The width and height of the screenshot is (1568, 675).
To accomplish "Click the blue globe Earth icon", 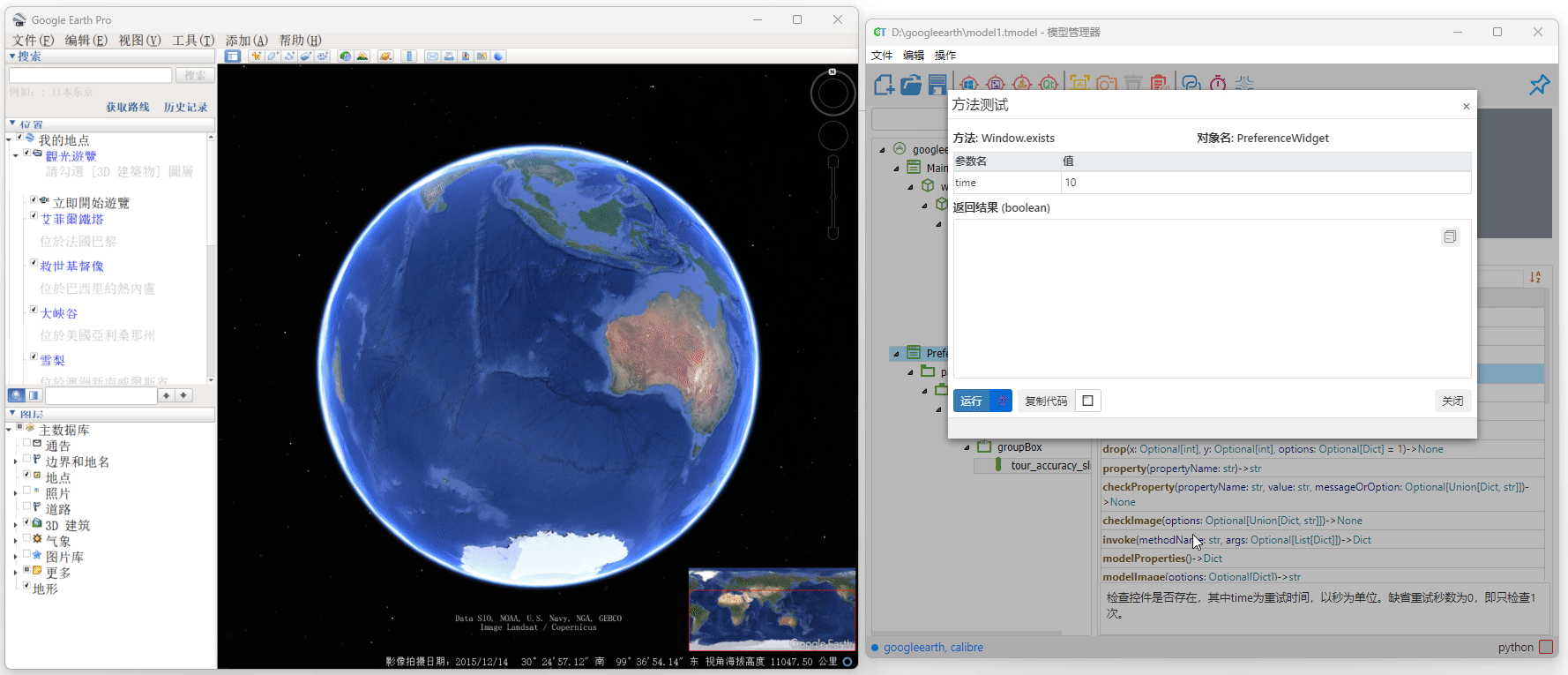I will pos(498,56).
